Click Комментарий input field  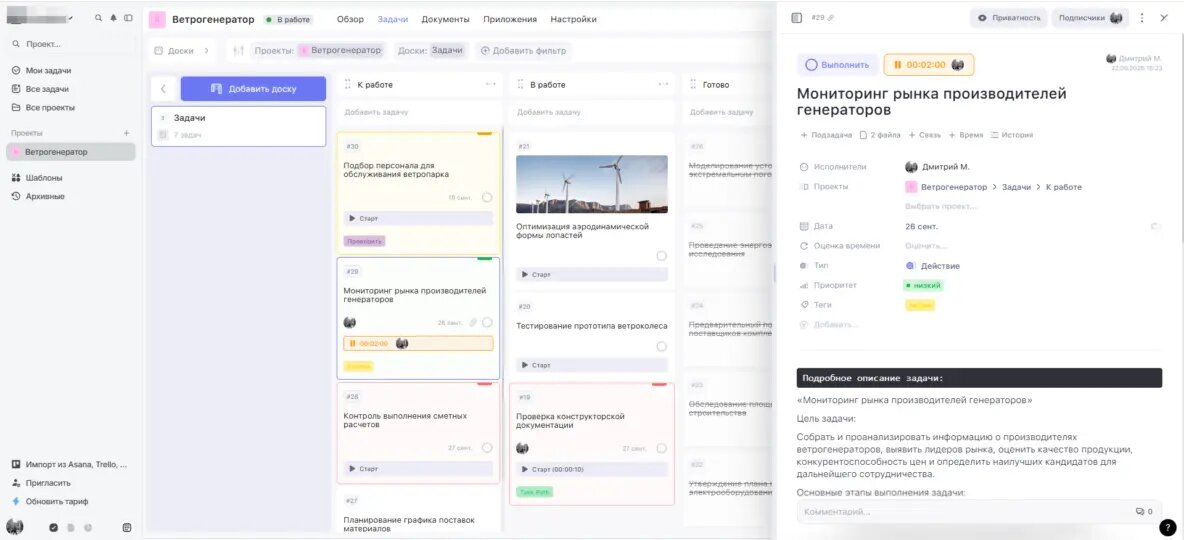(979, 511)
